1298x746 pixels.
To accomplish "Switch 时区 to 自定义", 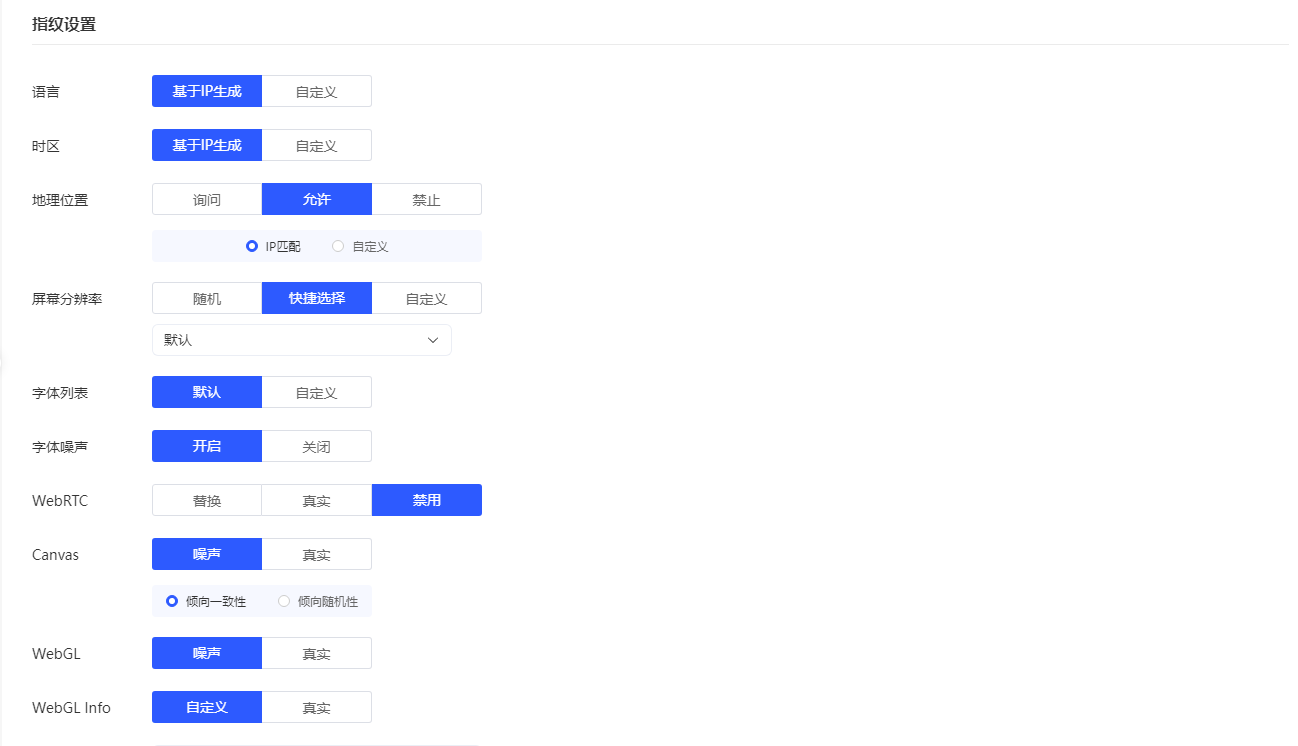I will (x=317, y=144).
